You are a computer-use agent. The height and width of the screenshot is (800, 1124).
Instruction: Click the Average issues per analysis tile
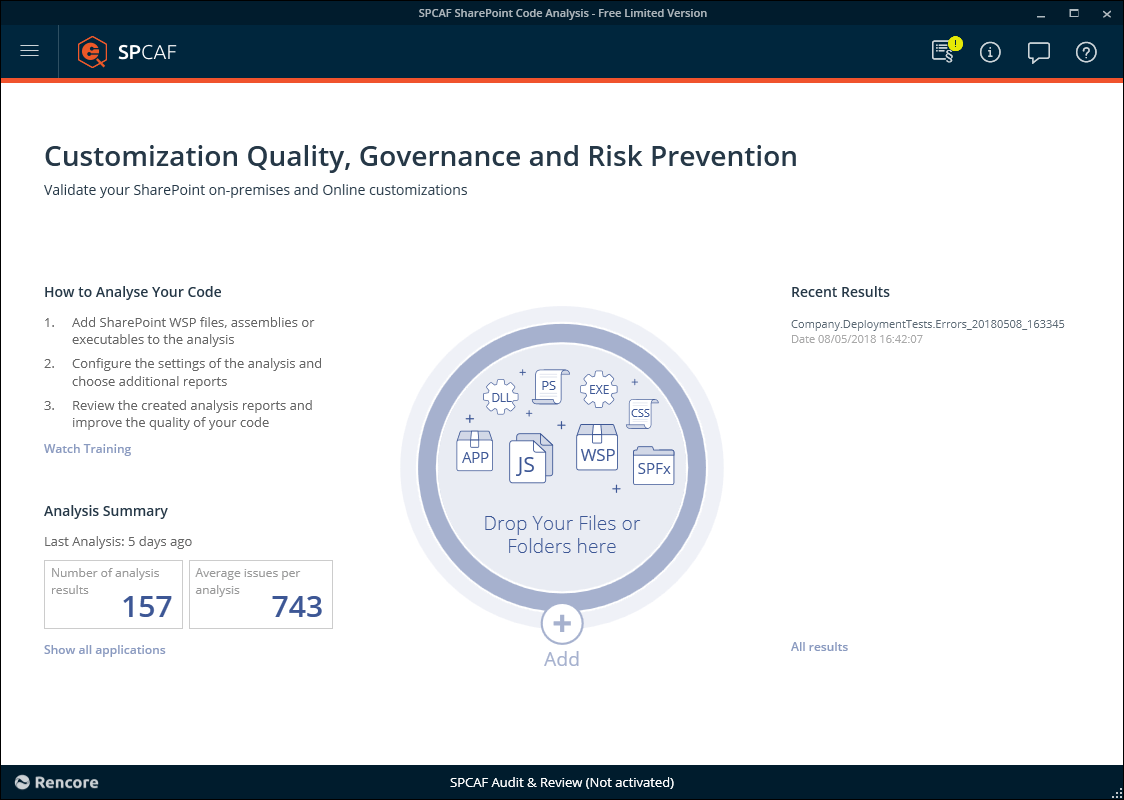(260, 594)
